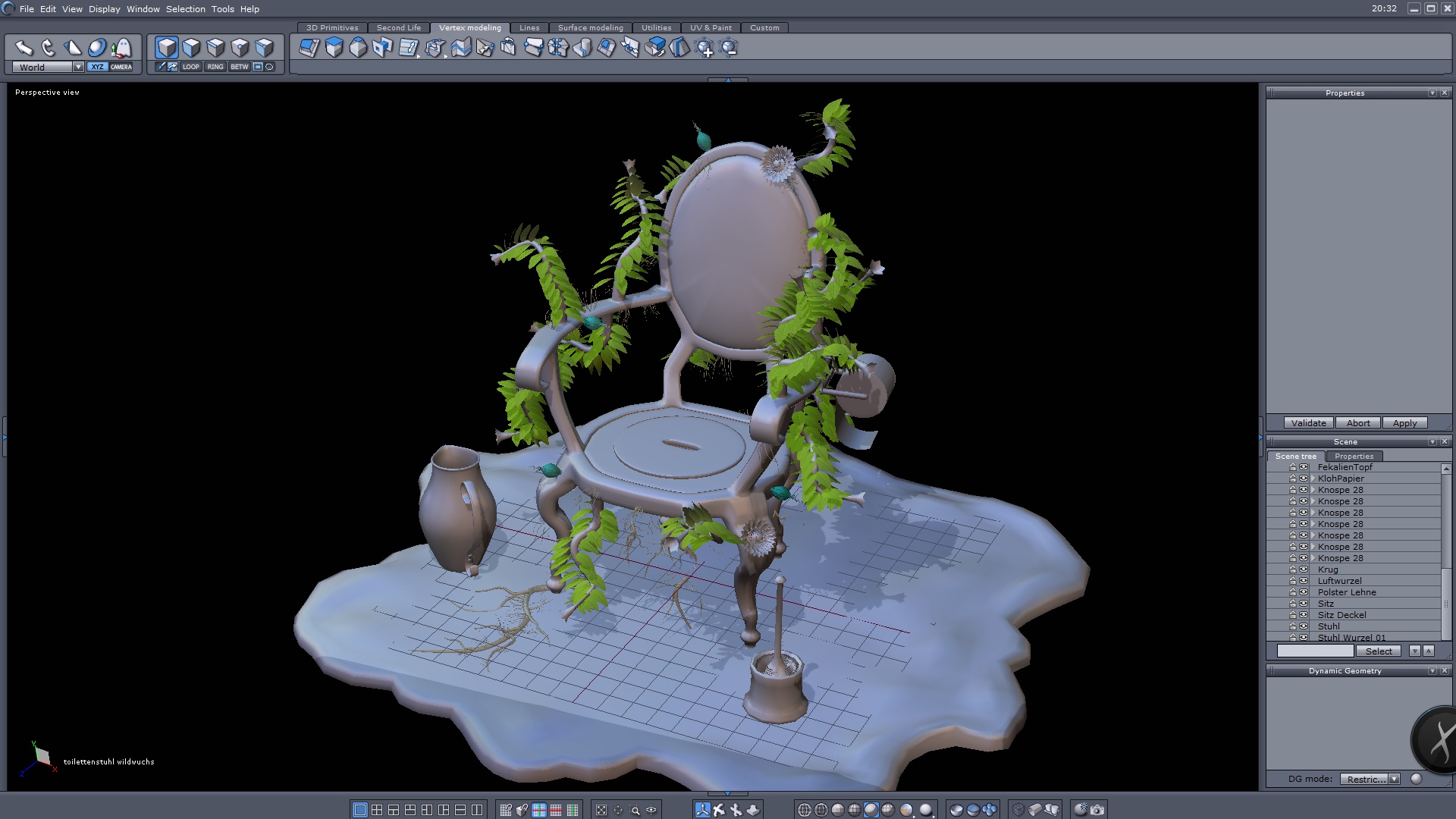Open the World coordinate system dropdown
The height and width of the screenshot is (819, 1456).
(77, 67)
